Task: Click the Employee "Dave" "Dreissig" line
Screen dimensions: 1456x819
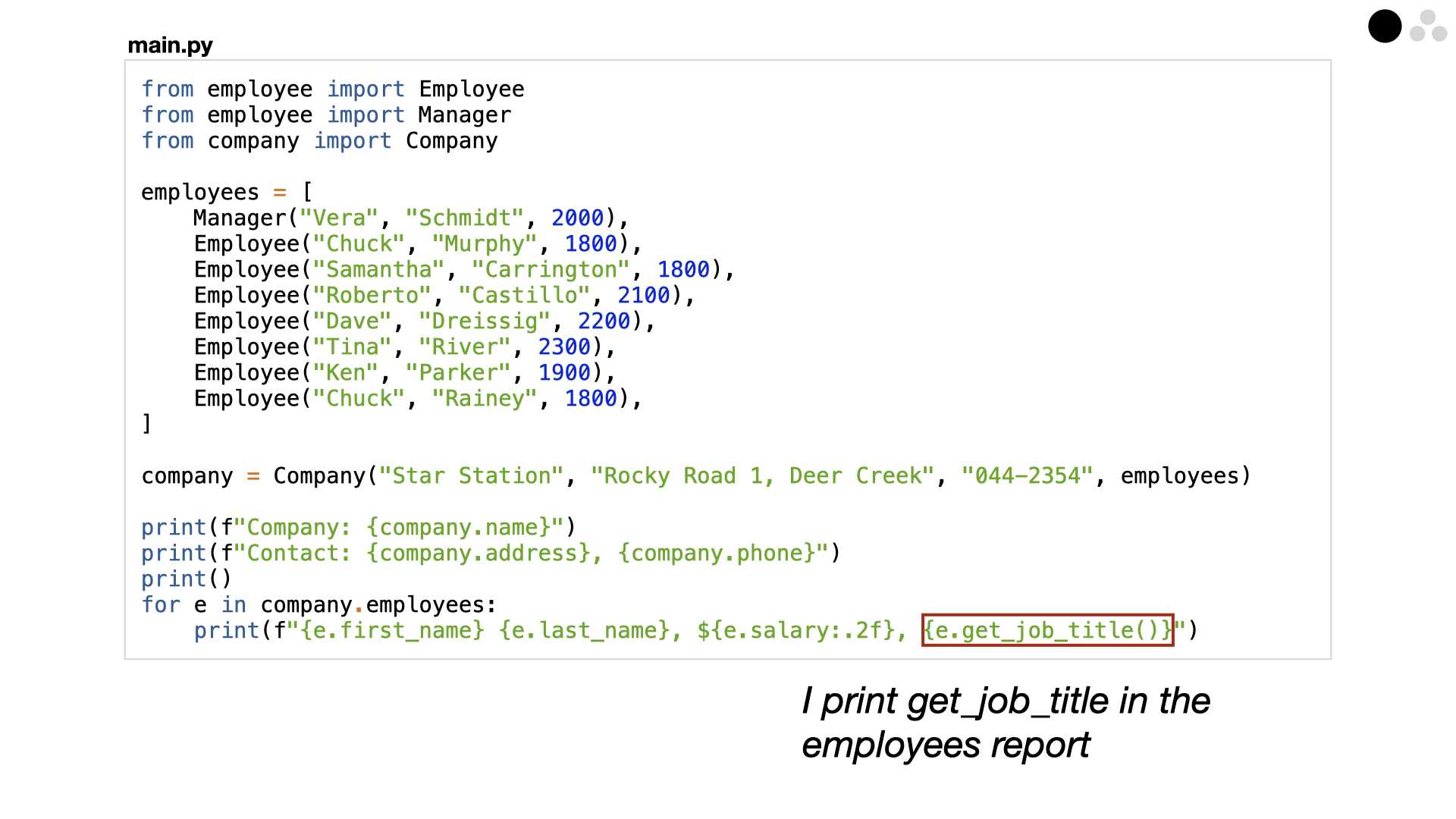Action: click(425, 322)
